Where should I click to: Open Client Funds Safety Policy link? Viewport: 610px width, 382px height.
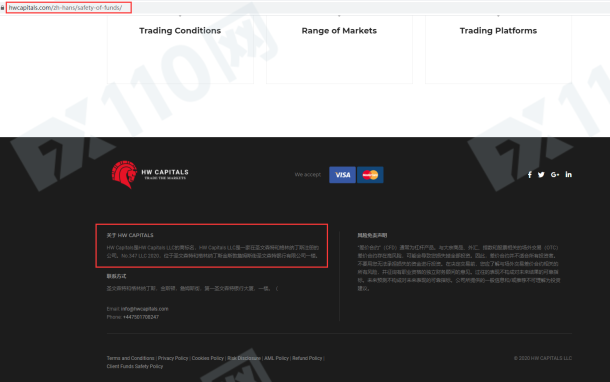(x=135, y=366)
